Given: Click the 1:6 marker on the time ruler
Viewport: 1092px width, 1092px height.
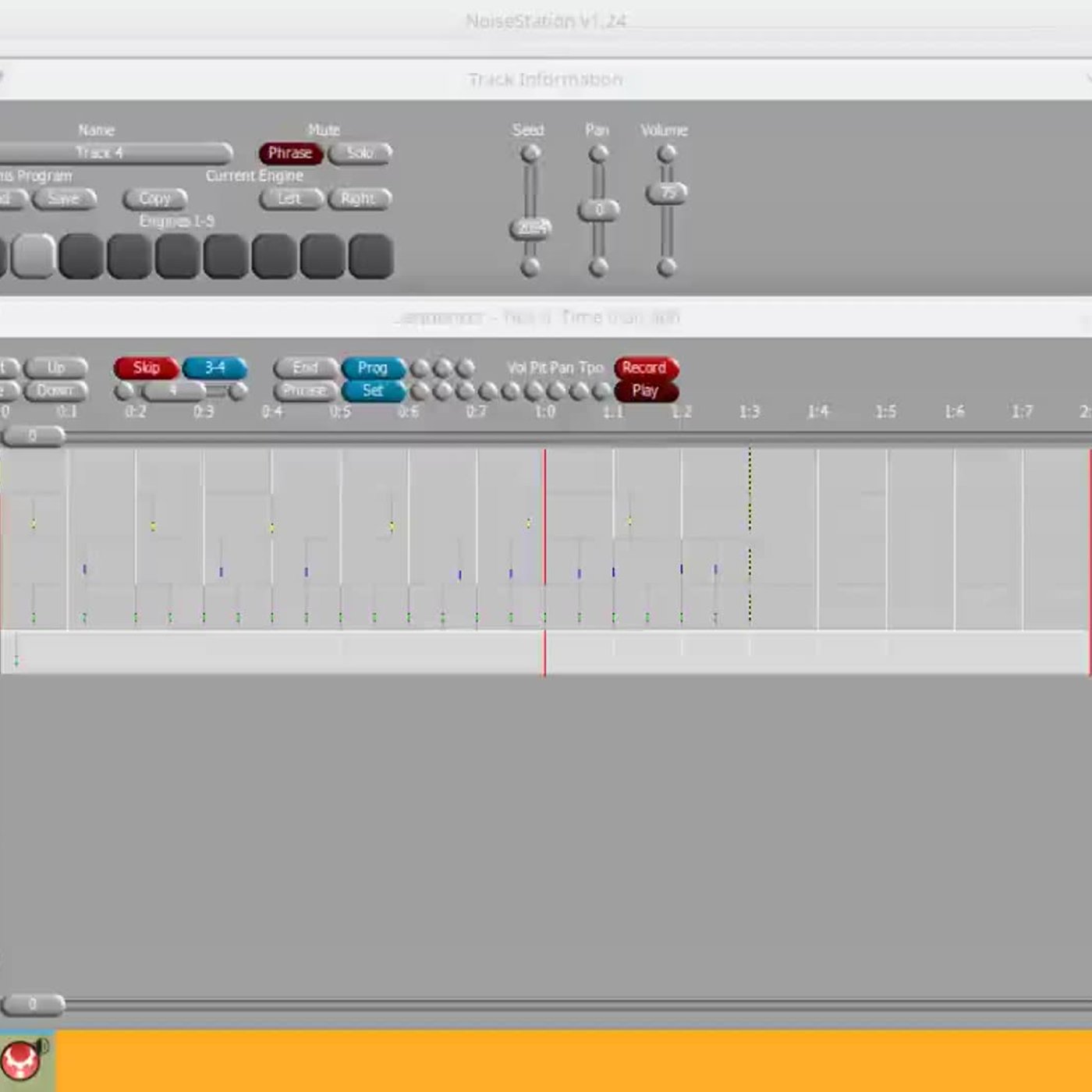Looking at the screenshot, I should [x=955, y=411].
